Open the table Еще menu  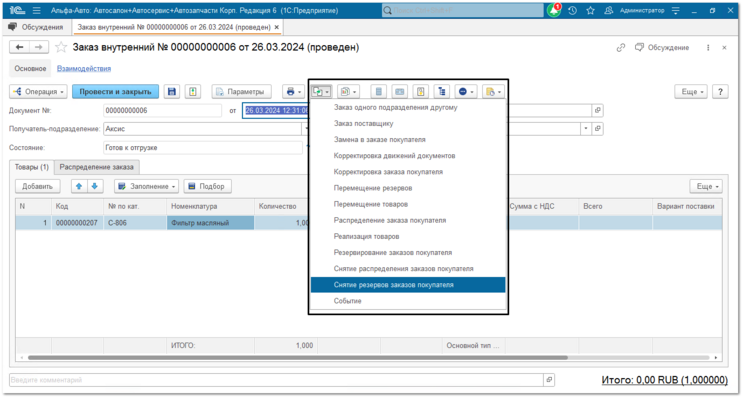pos(706,186)
